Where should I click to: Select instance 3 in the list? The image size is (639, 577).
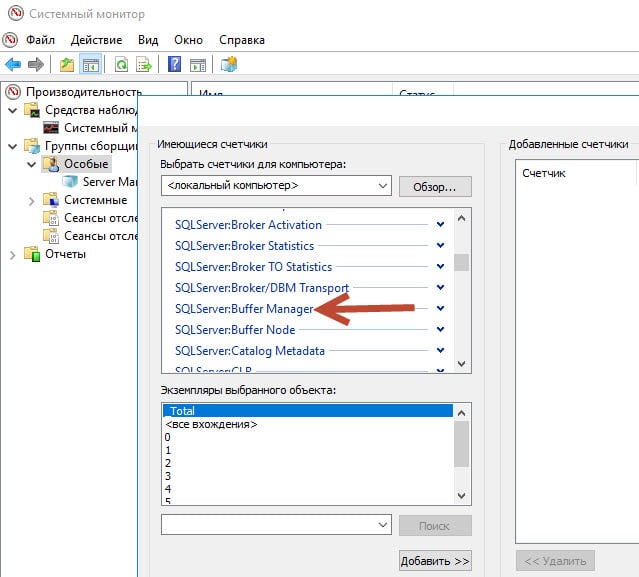coord(308,476)
